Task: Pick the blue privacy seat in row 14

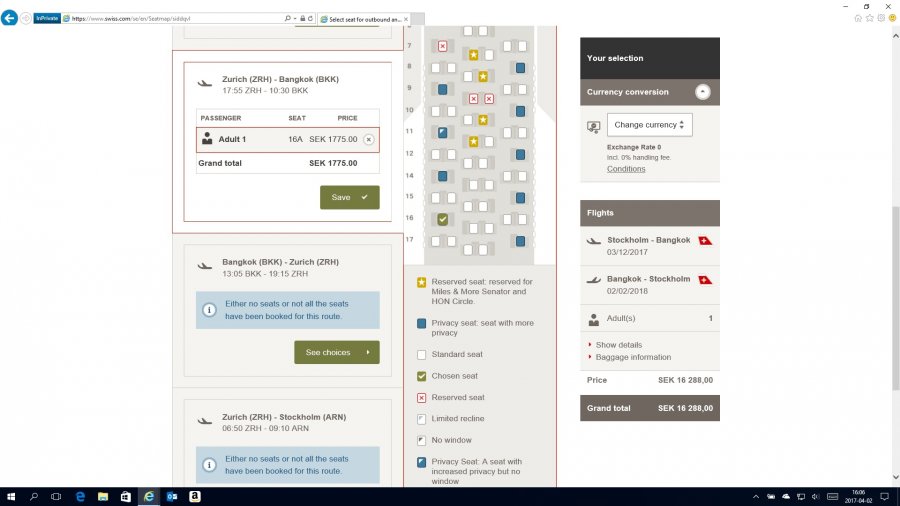Action: pos(442,176)
